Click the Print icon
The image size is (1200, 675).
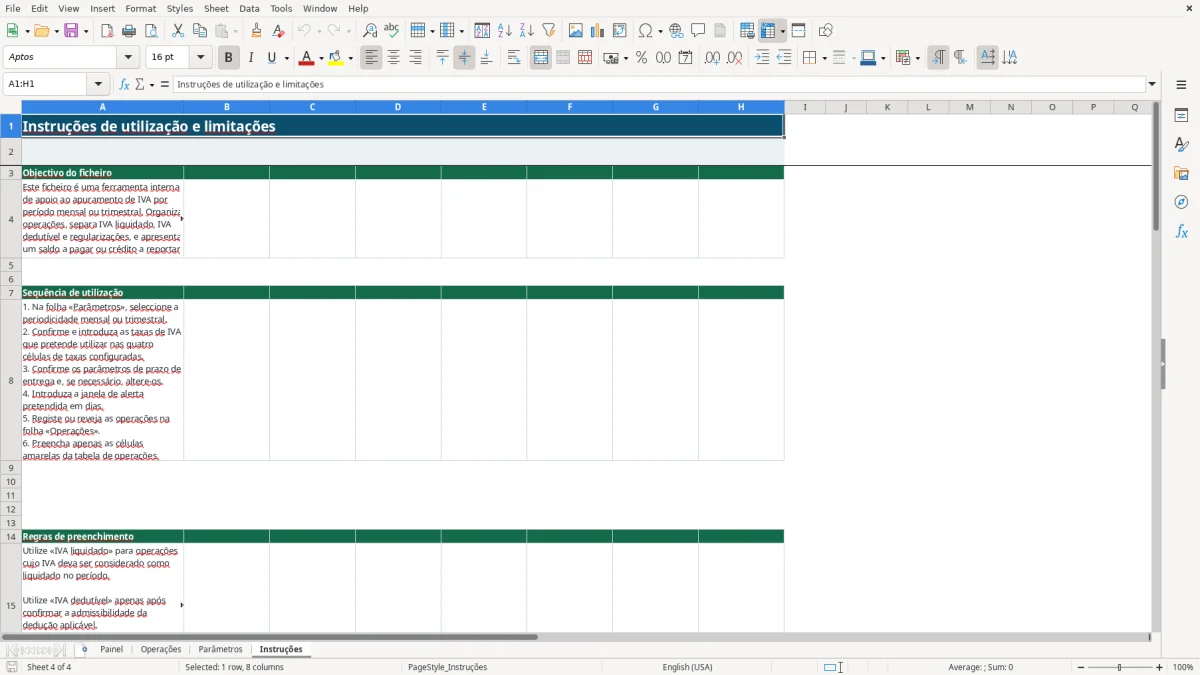tap(129, 31)
